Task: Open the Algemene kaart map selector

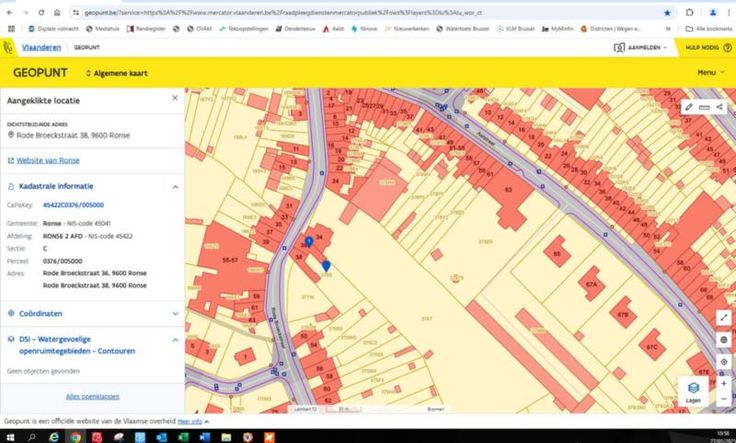Action: (118, 73)
